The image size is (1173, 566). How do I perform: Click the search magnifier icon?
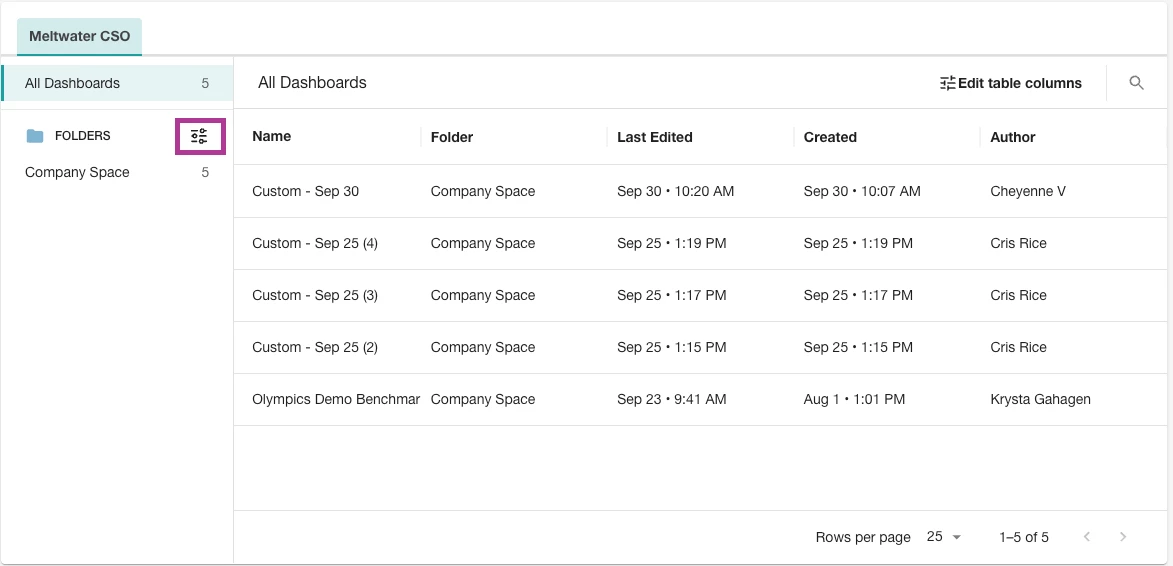pos(1136,83)
